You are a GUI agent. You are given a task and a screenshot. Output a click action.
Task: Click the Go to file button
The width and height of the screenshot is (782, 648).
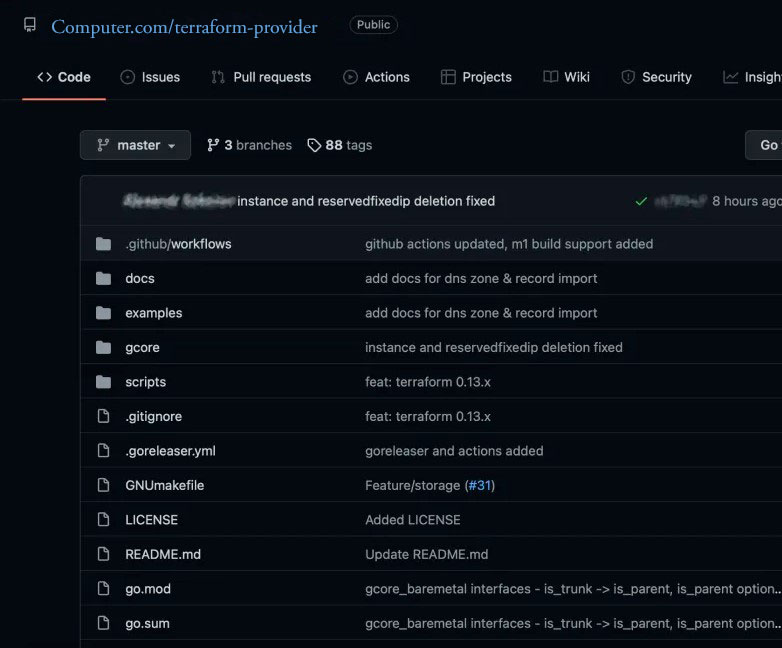click(x=767, y=145)
